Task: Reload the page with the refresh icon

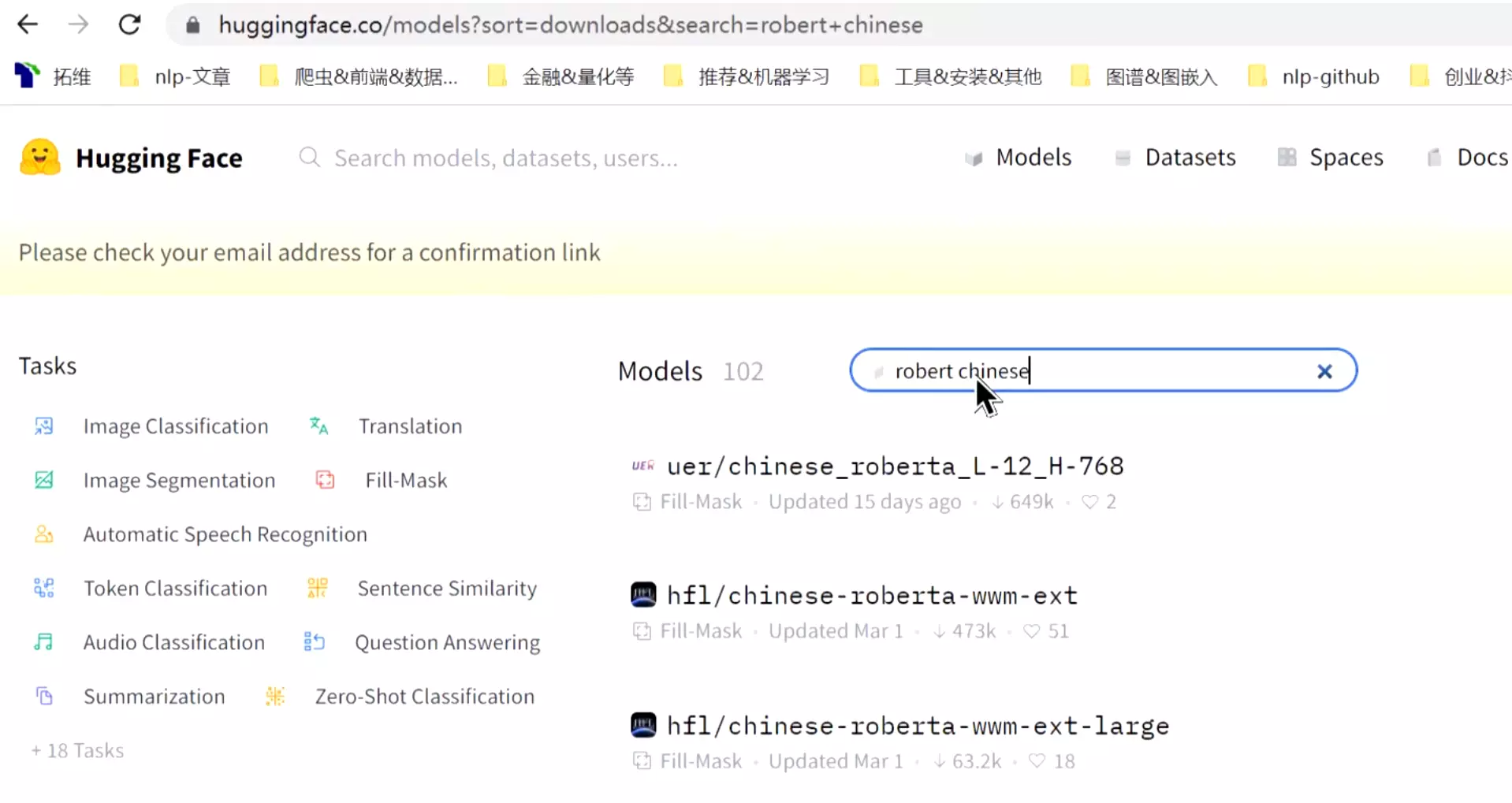Action: coord(129,24)
